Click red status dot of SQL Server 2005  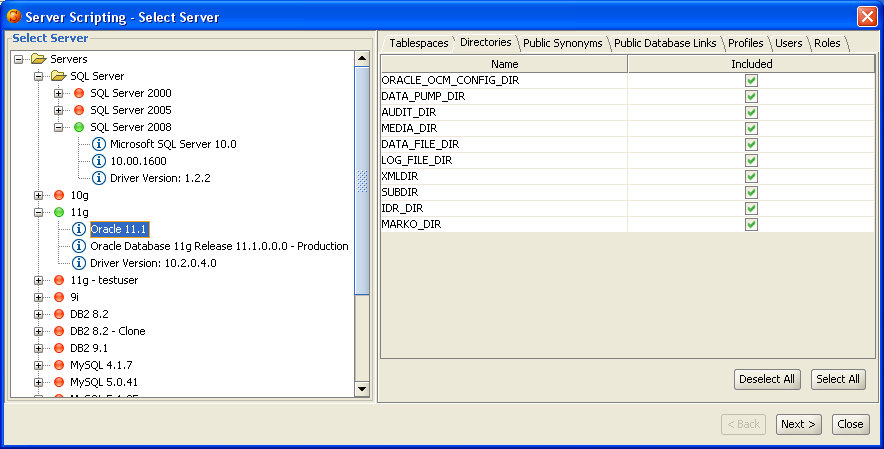click(79, 110)
